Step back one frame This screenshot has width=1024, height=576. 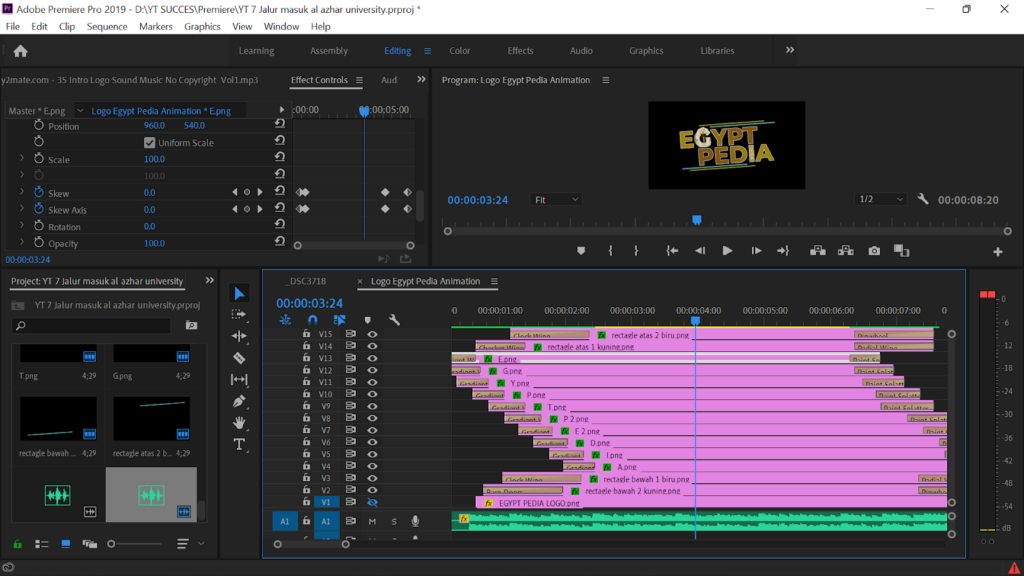pos(700,251)
